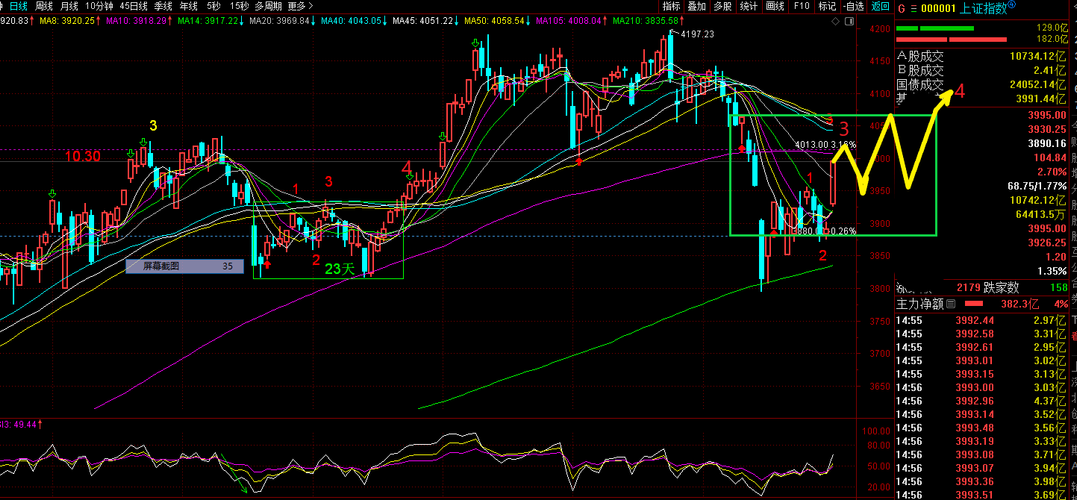Click the stock code 000001

[936, 8]
